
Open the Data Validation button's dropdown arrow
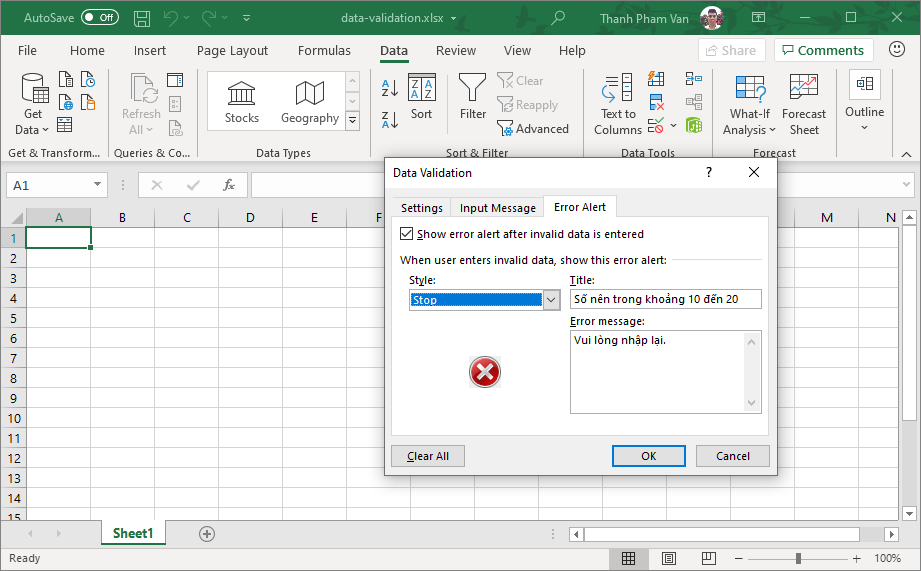(673, 125)
